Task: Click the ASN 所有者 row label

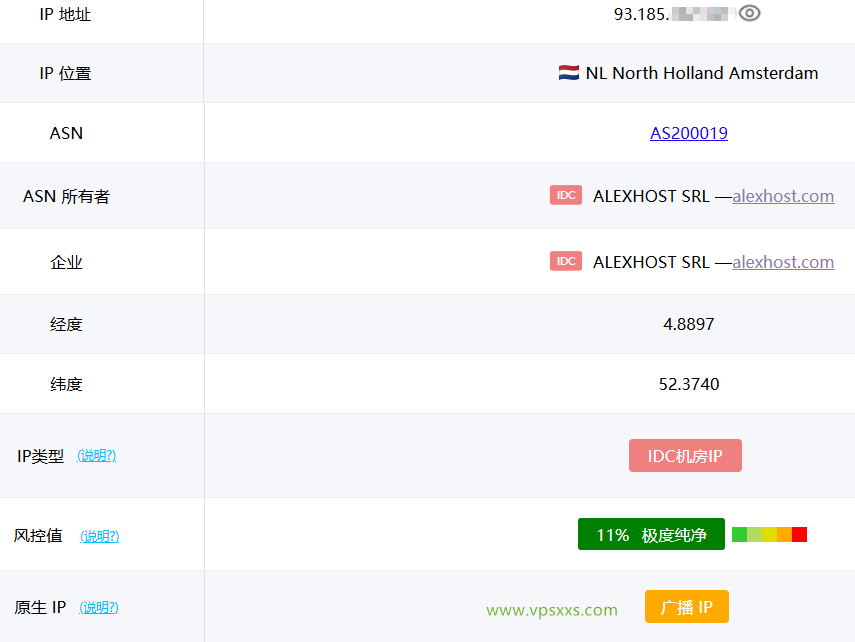Action: (67, 196)
